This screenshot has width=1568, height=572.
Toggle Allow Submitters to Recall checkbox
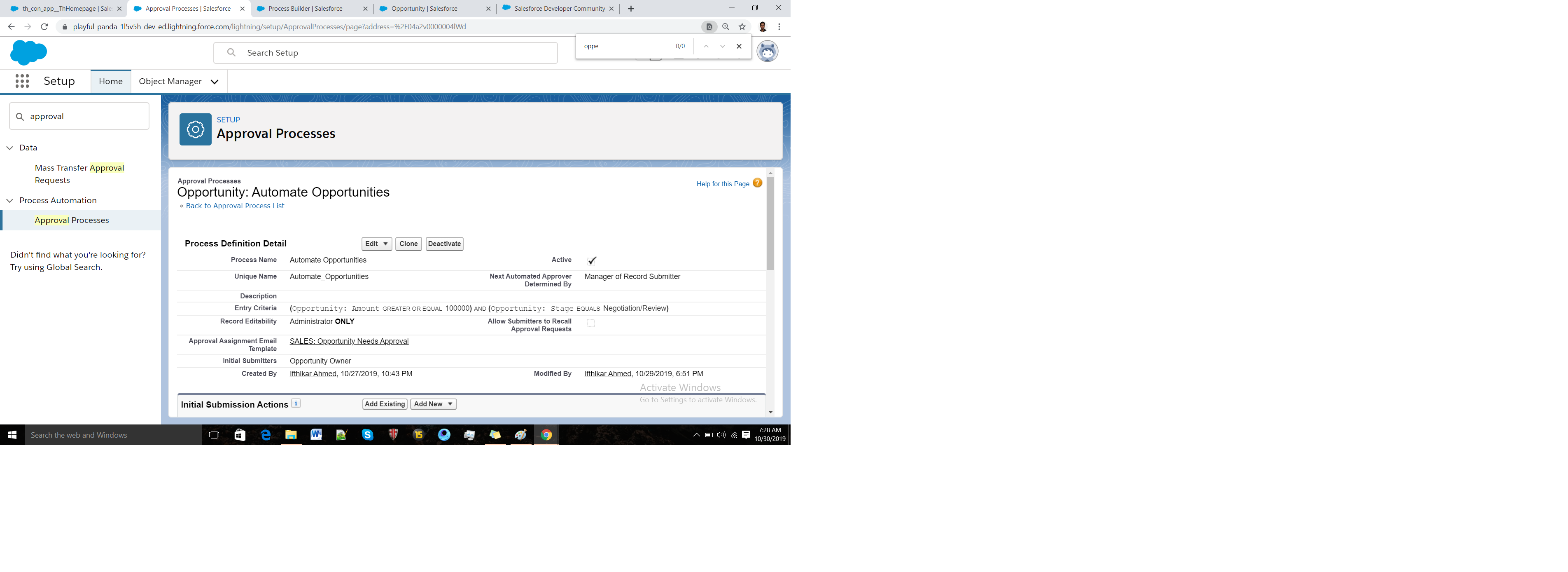pyautogui.click(x=590, y=324)
